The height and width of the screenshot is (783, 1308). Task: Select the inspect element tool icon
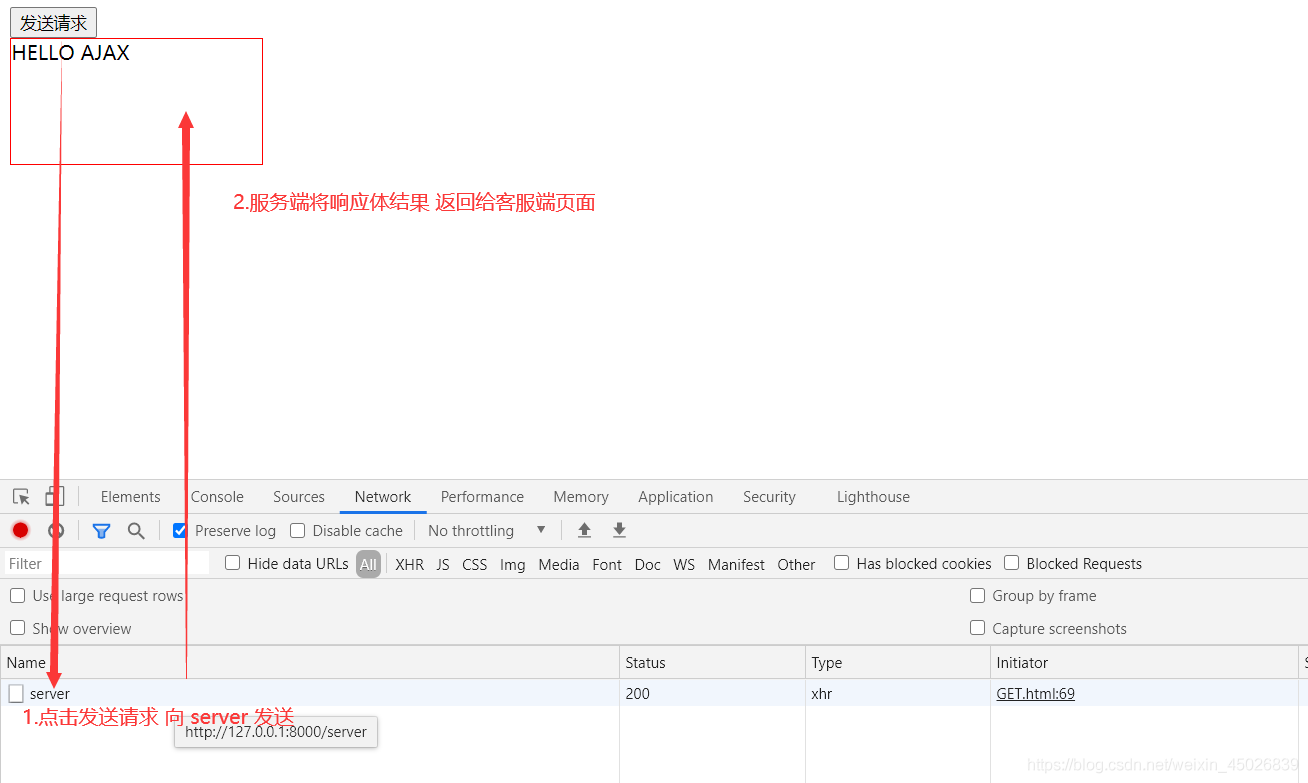(20, 496)
